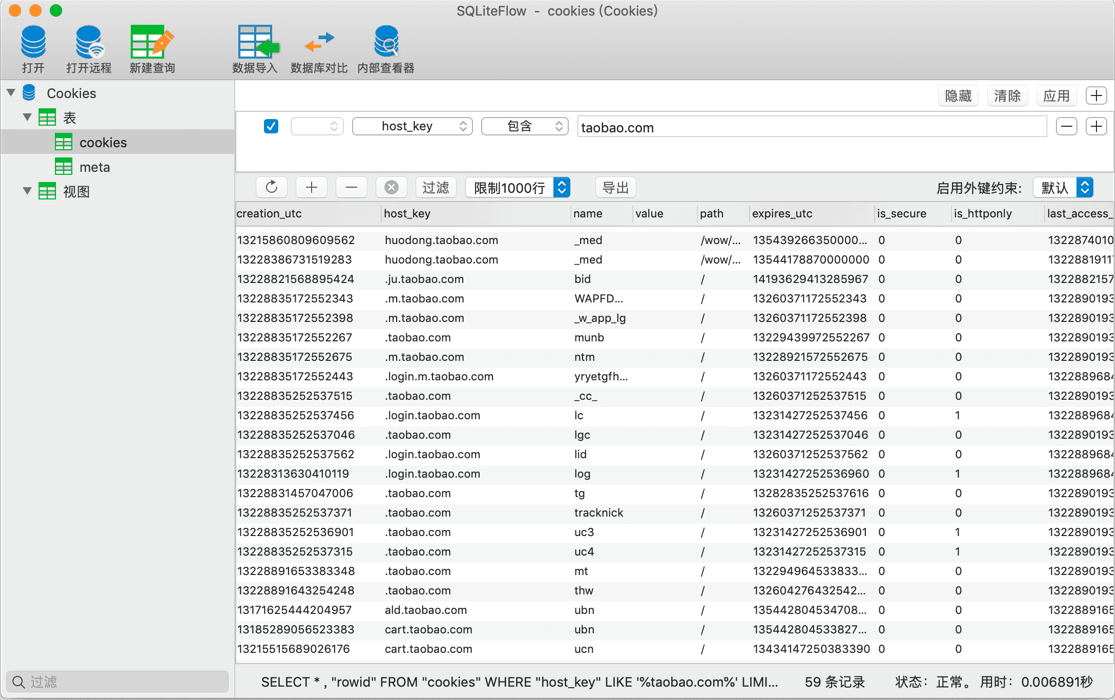Click the cookies table icon in the sidebar
The height and width of the screenshot is (700, 1115).
(63, 142)
